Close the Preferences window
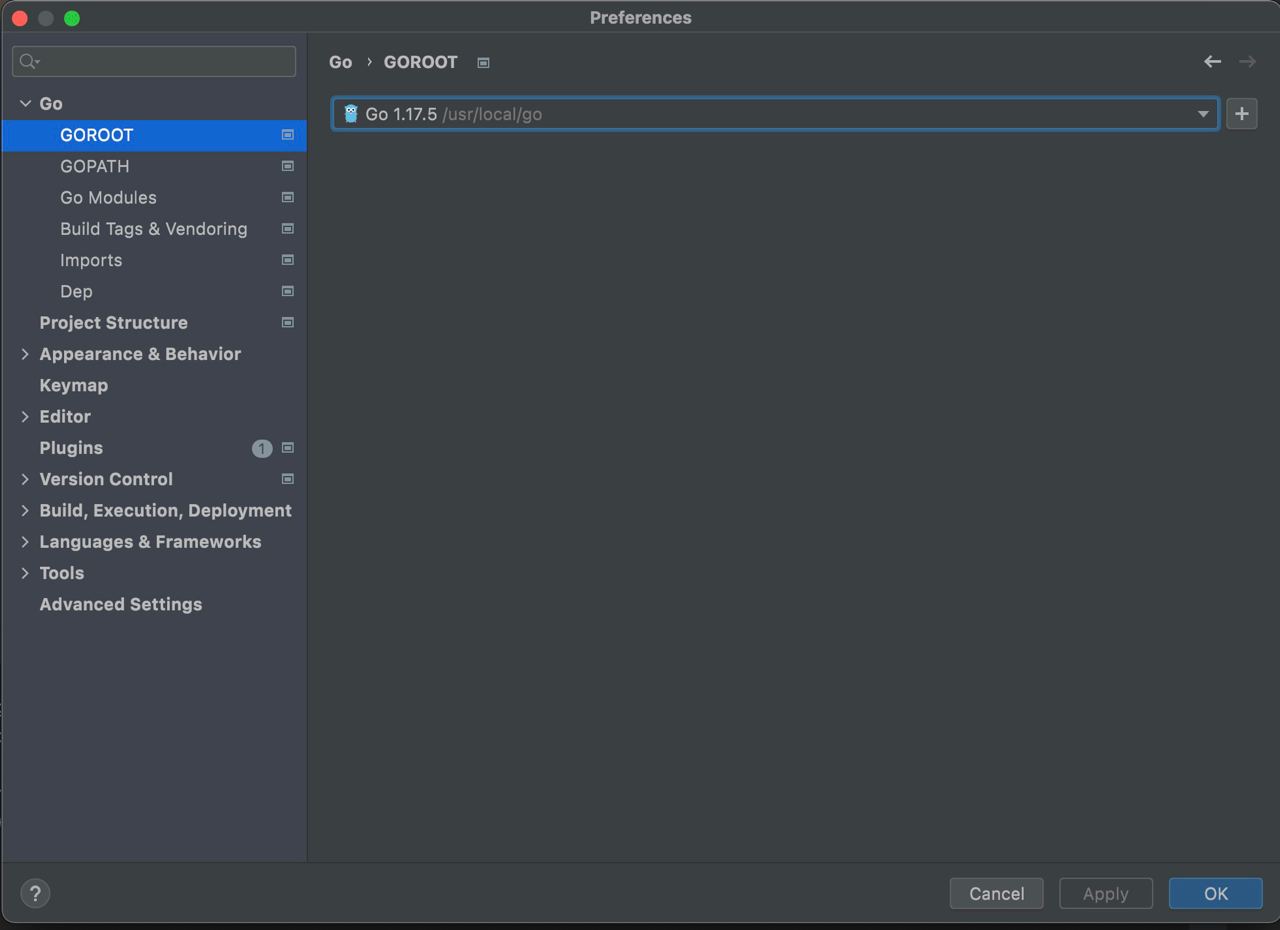The height and width of the screenshot is (930, 1280). pyautogui.click(x=19, y=18)
